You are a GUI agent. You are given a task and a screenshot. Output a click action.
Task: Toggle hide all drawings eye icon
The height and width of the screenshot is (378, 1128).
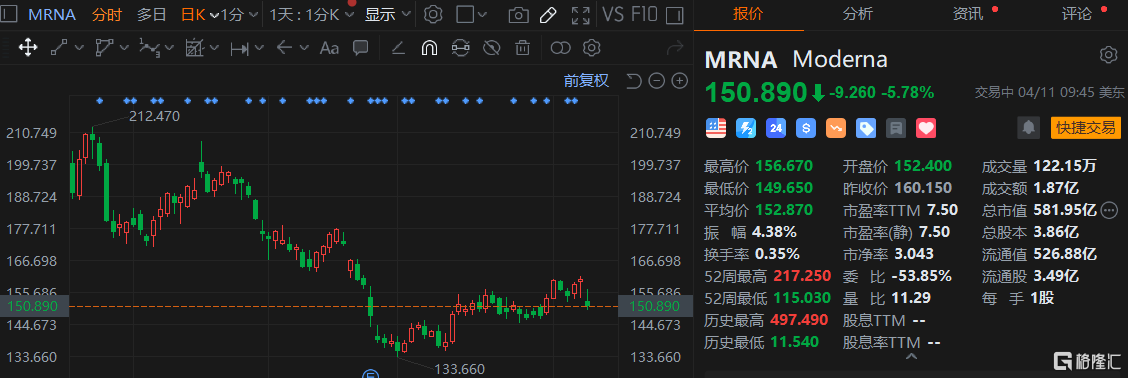tap(491, 48)
